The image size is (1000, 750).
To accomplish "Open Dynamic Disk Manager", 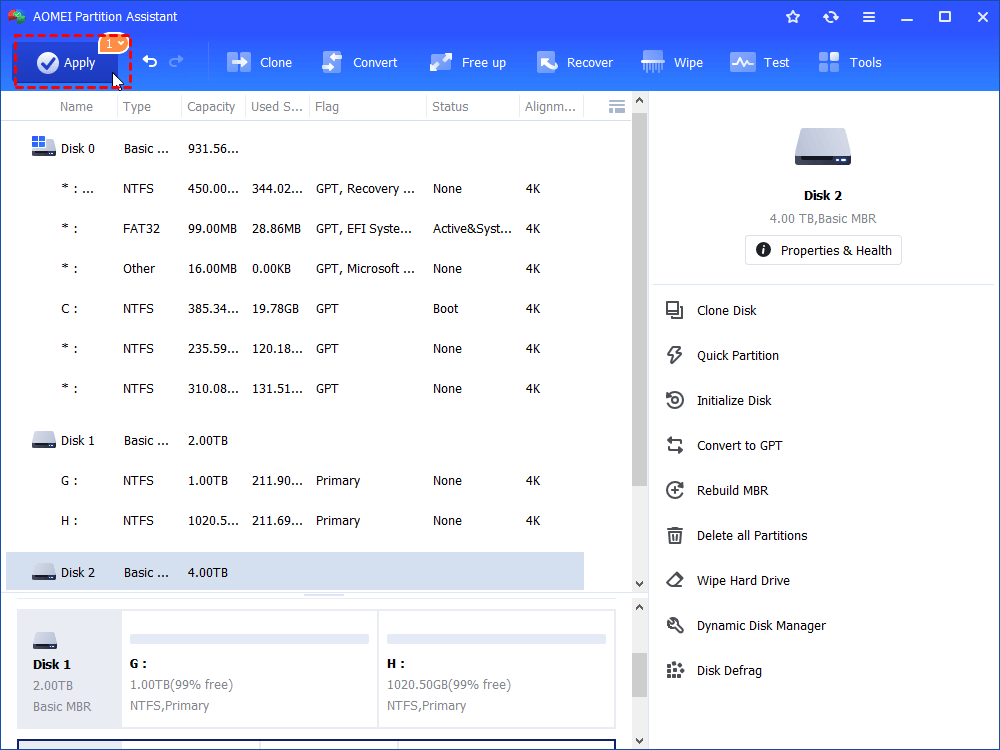I will click(x=746, y=626).
